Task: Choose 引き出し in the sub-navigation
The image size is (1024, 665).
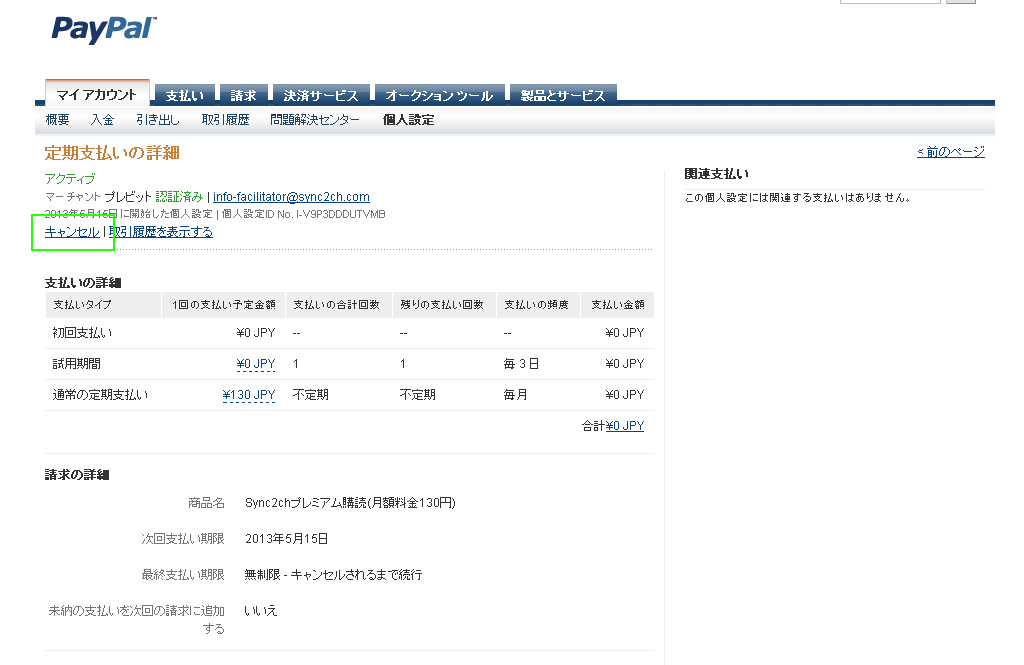Action: pos(157,120)
